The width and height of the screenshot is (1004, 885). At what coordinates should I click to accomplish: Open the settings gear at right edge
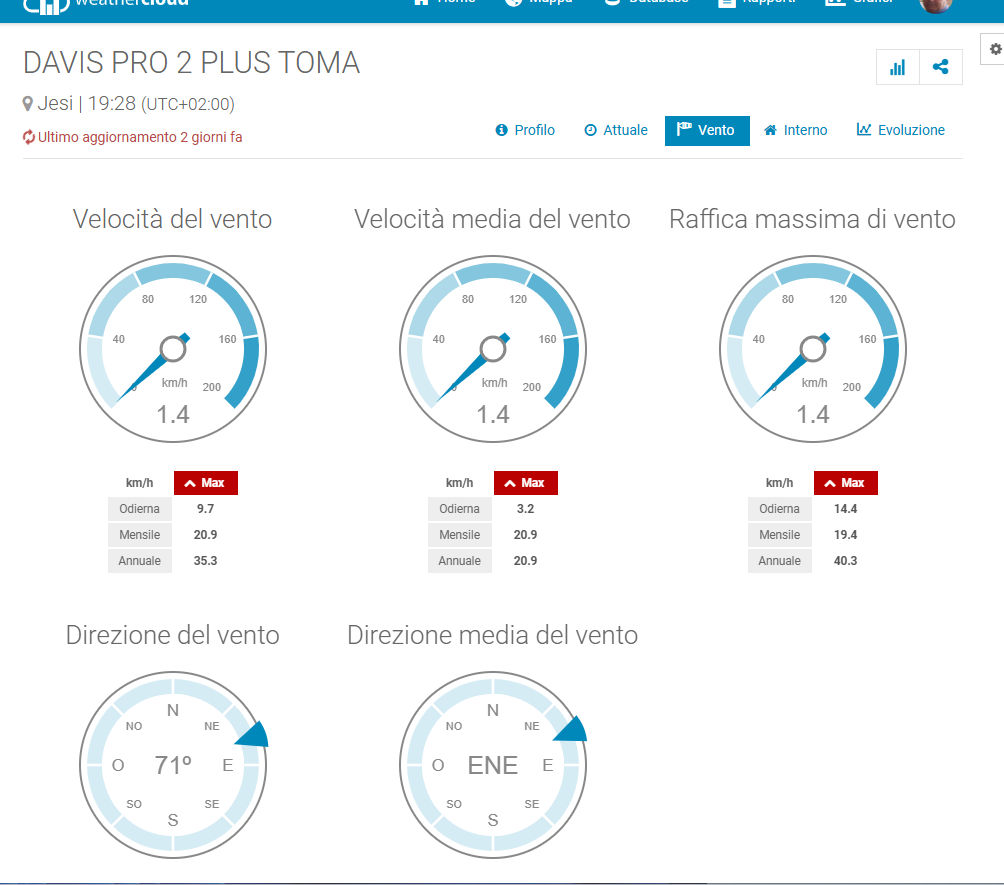tap(995, 48)
